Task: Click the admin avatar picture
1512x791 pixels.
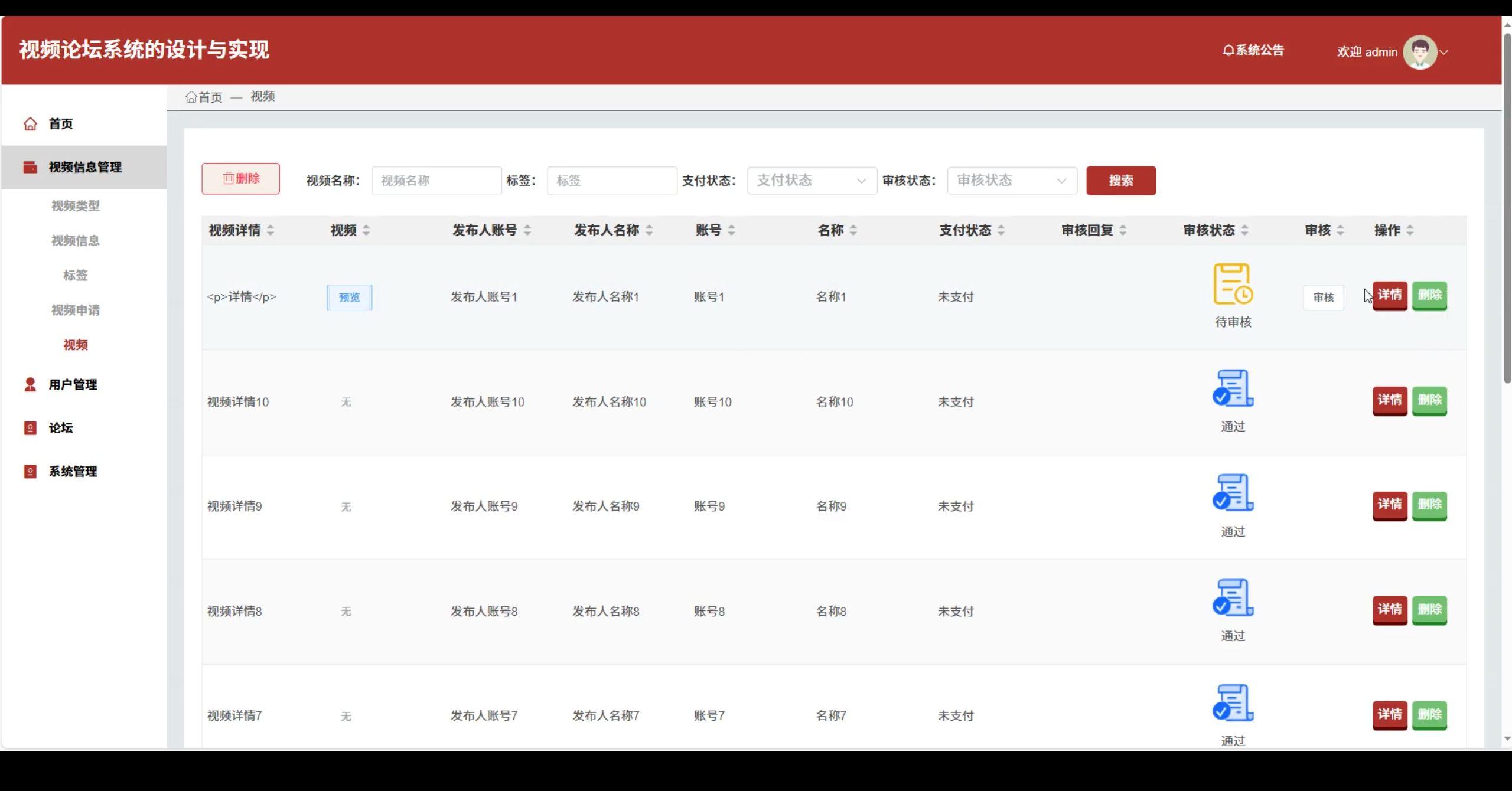Action: pyautogui.click(x=1419, y=52)
